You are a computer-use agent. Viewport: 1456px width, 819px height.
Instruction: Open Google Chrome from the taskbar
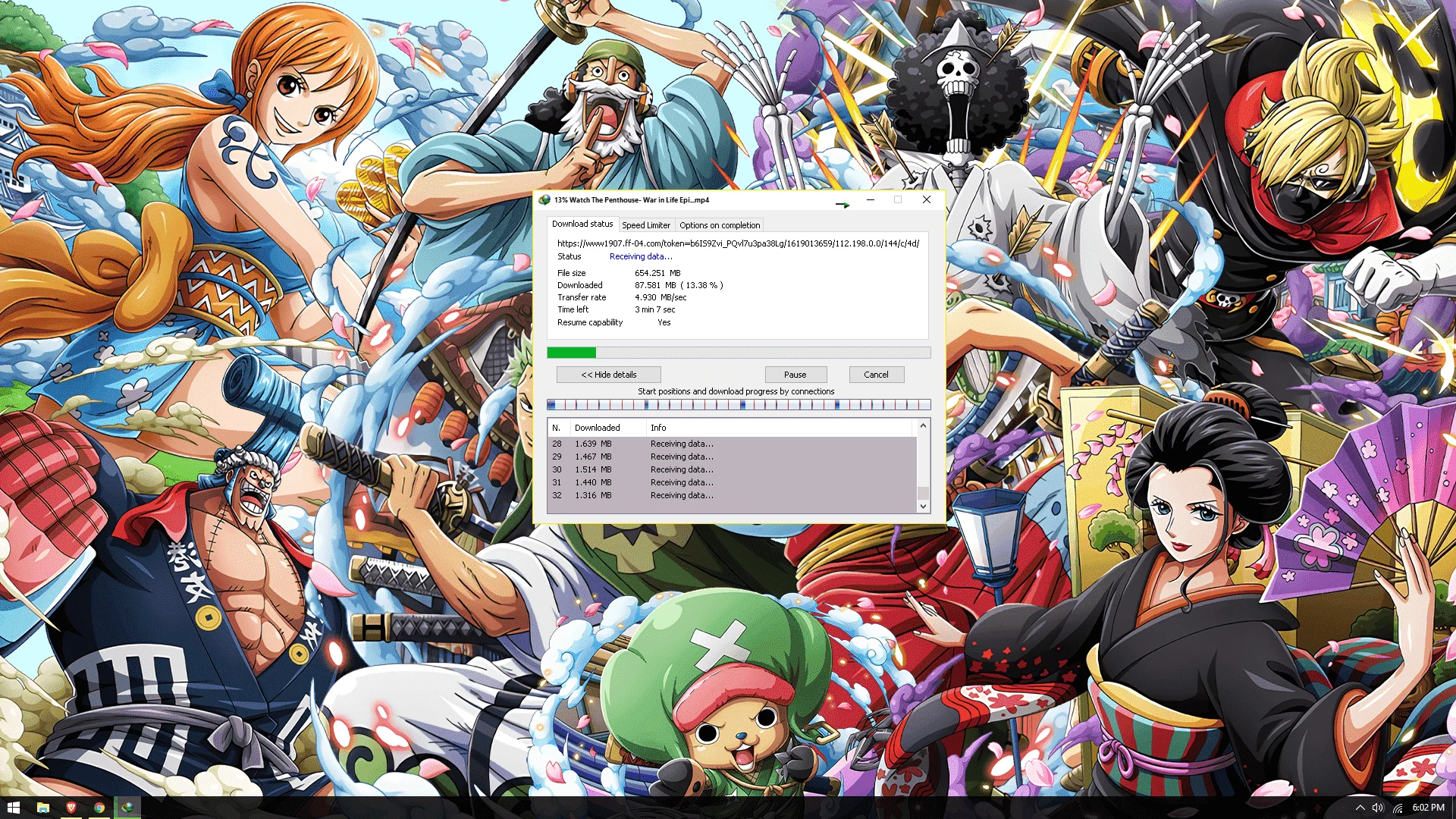click(x=99, y=808)
